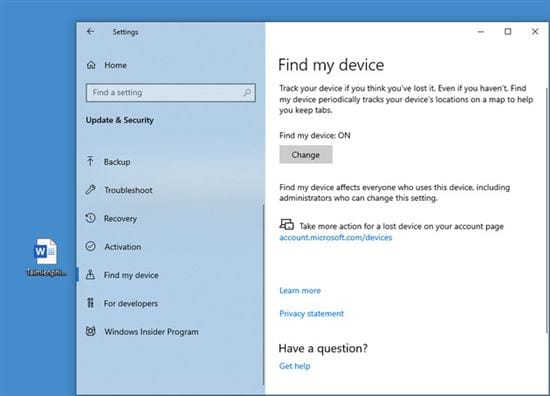Viewport: 550px width, 396px height.
Task: Click the Update & Security heading
Action: (120, 120)
